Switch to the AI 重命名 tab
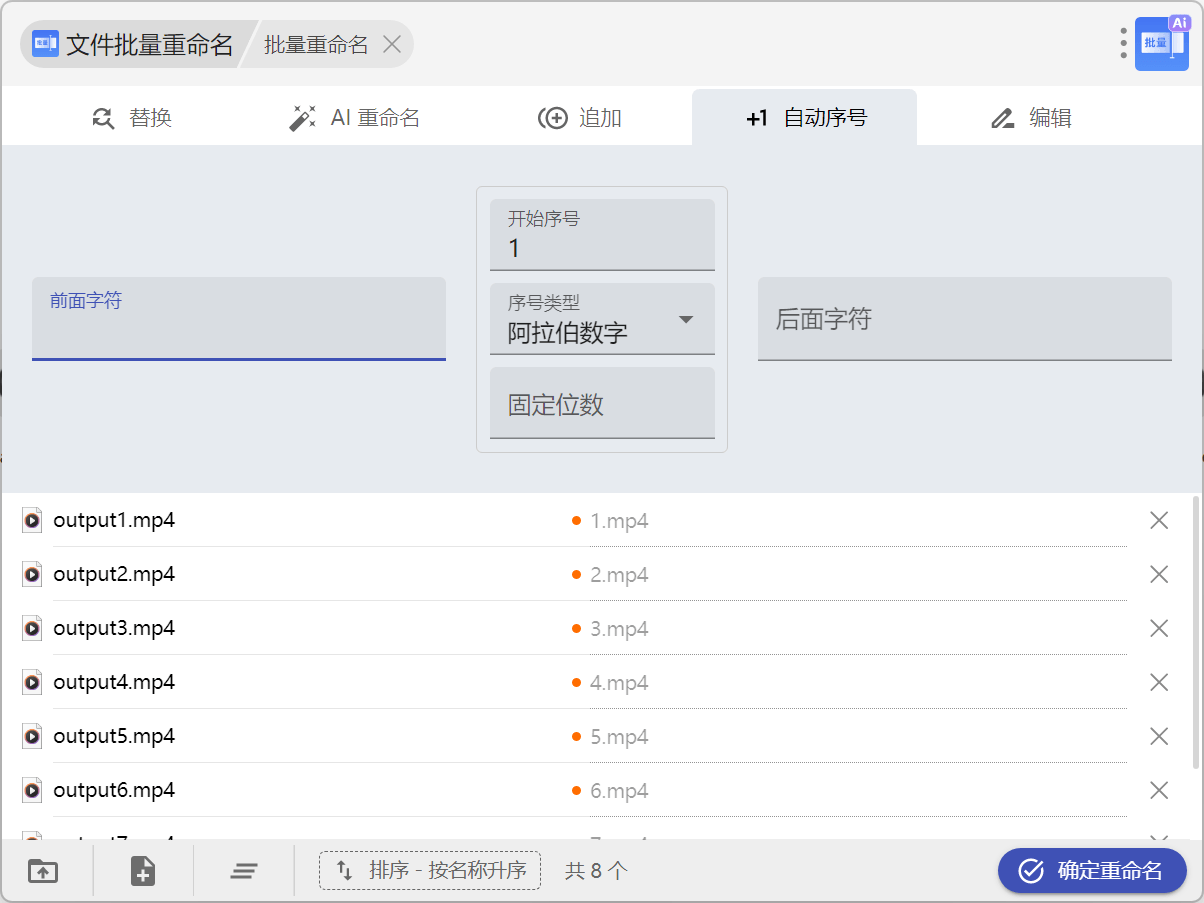This screenshot has width=1204, height=903. [354, 118]
